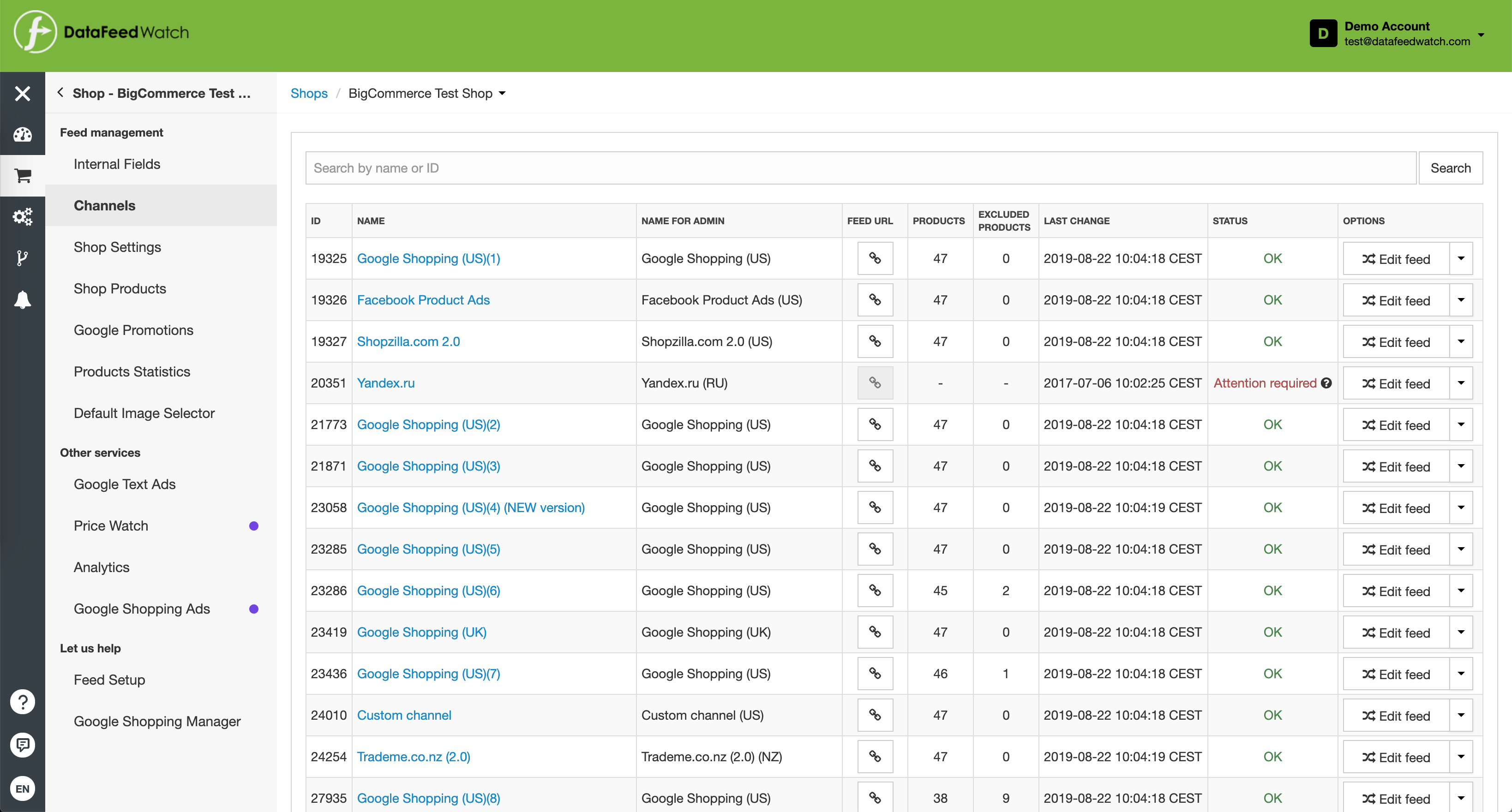
Task: Open notifications via the bell icon
Action: click(22, 300)
